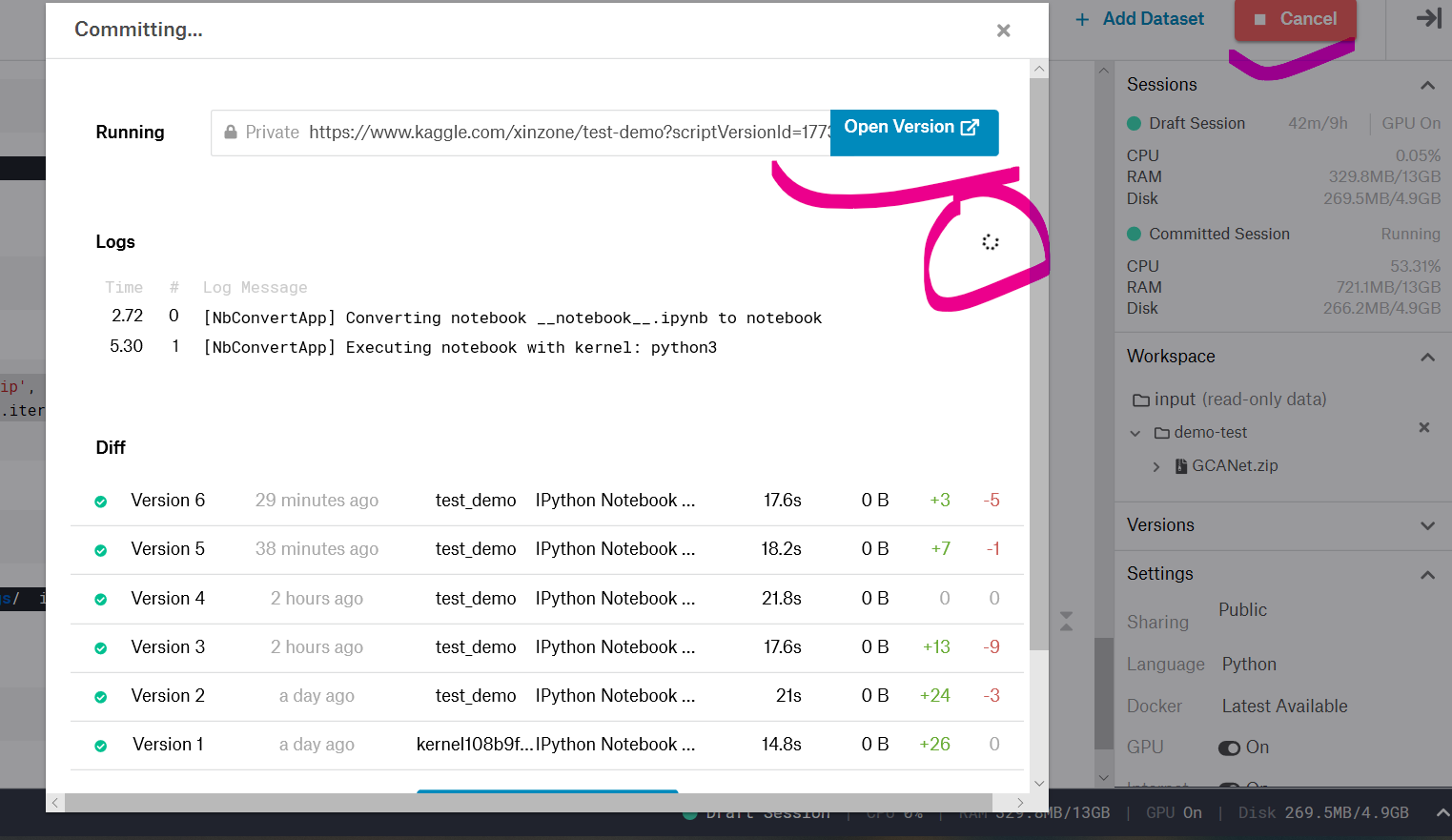Click the demo-test folder icon
This screenshot has width=1452, height=840.
(1161, 433)
